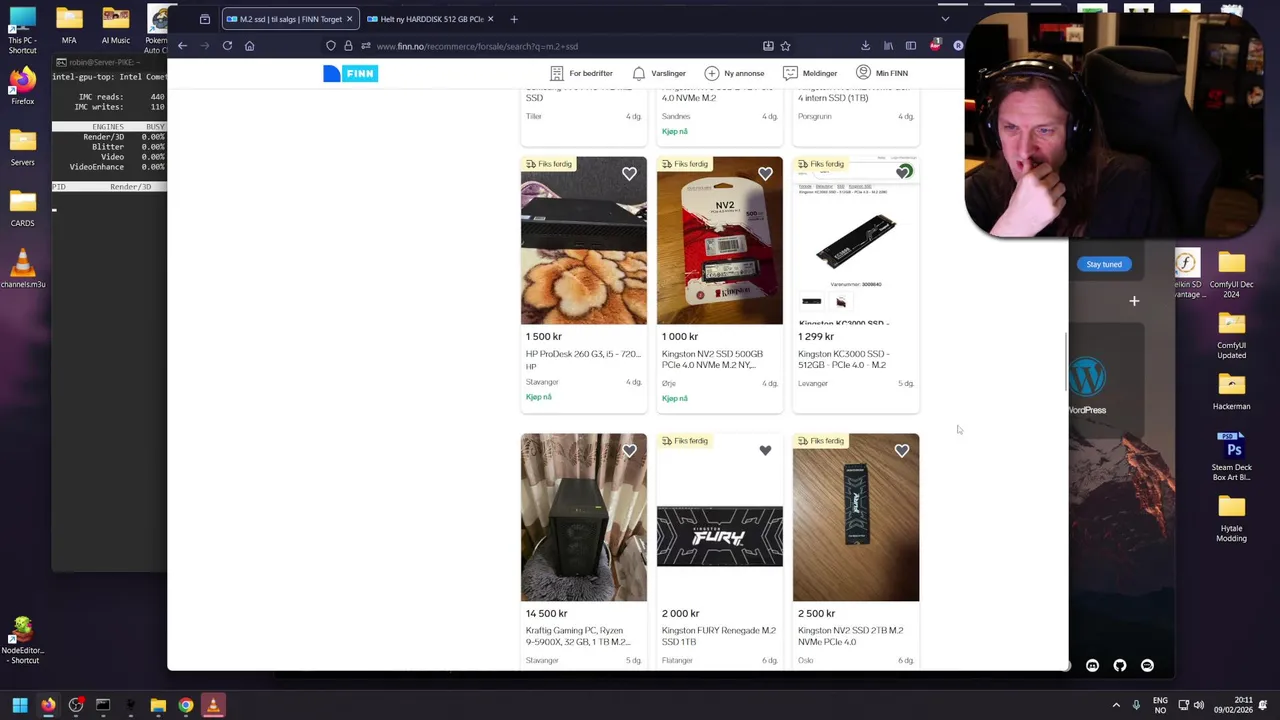
Task: Click the GitHub icon in background window
Action: coord(1120,666)
